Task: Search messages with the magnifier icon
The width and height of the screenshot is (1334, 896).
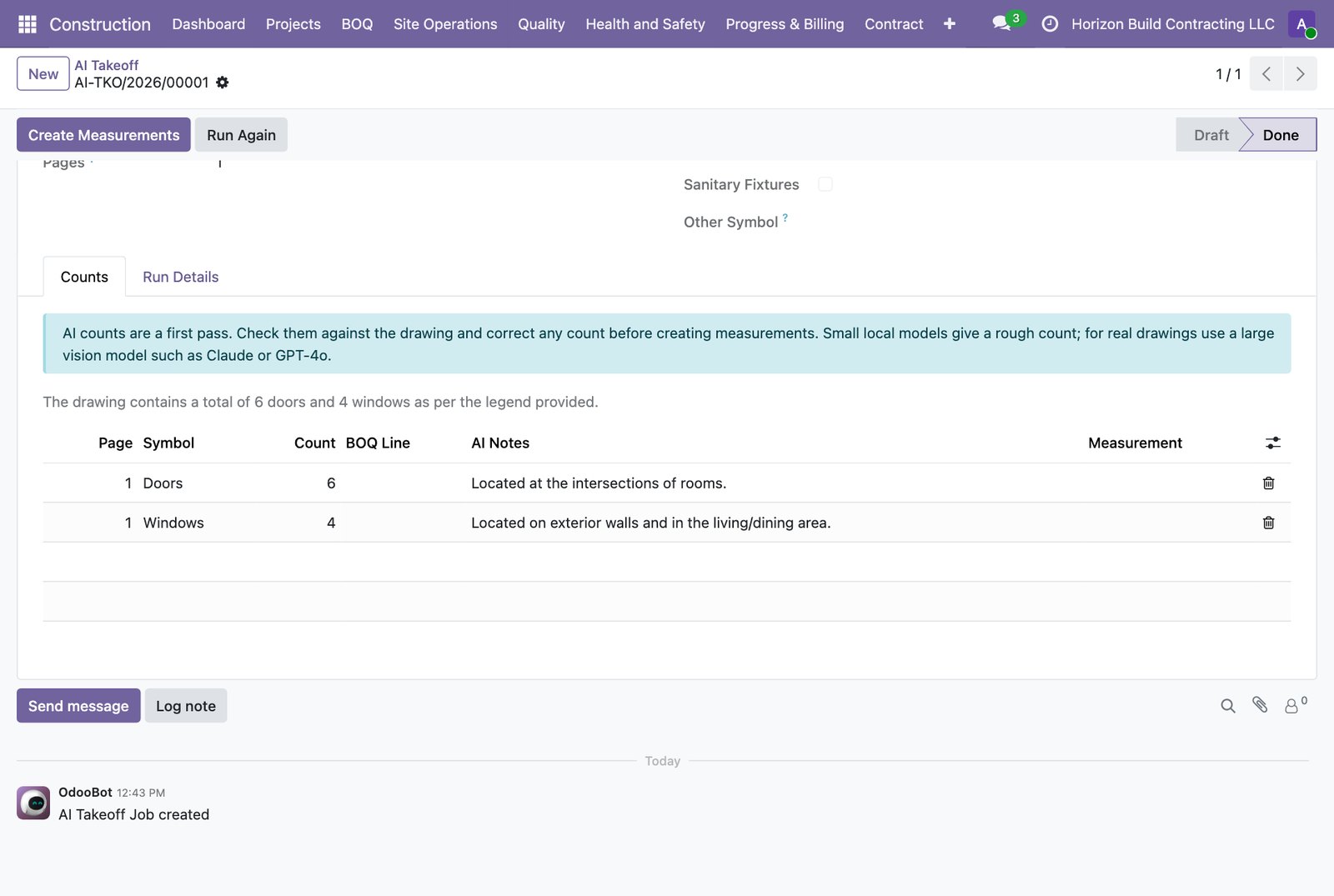Action: (x=1227, y=706)
